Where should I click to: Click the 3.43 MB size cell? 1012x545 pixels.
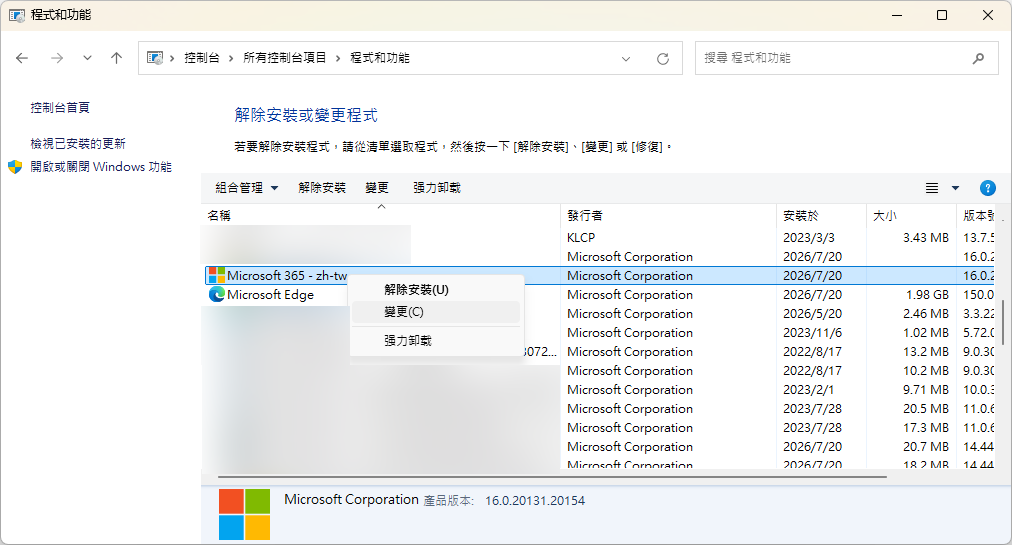[x=926, y=238]
